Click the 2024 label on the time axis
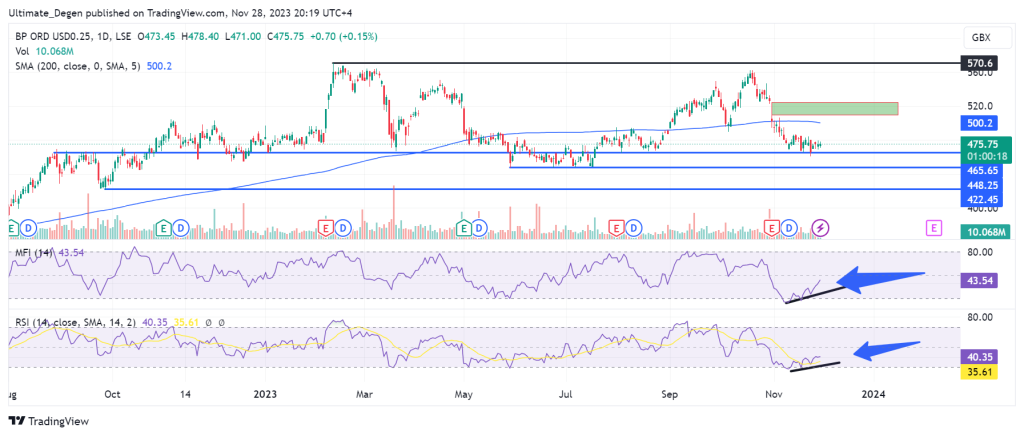This screenshot has width=1024, height=436. [873, 394]
